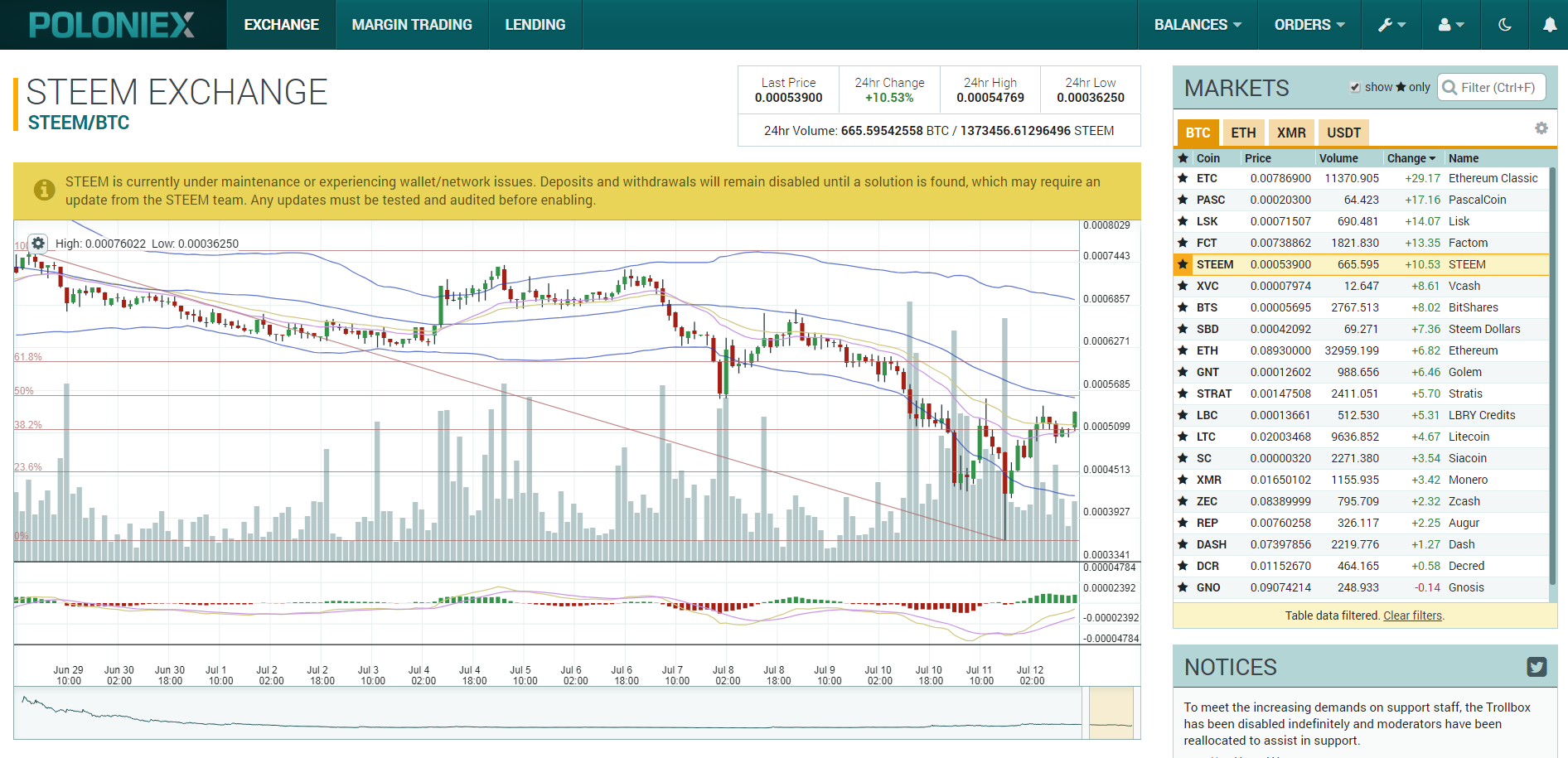Sort markets by Coin column

coord(1207,158)
